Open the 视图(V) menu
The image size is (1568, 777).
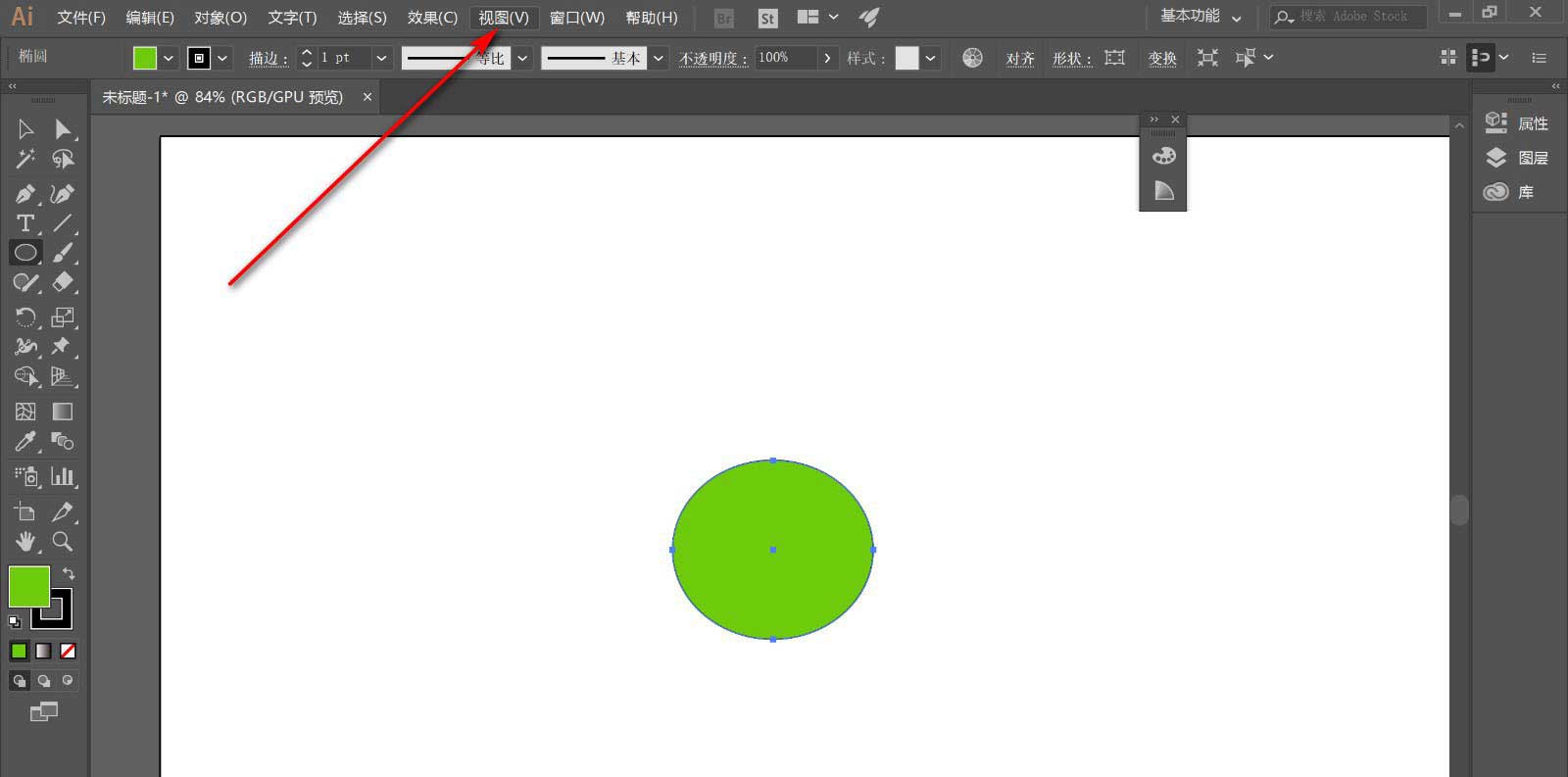pos(503,18)
